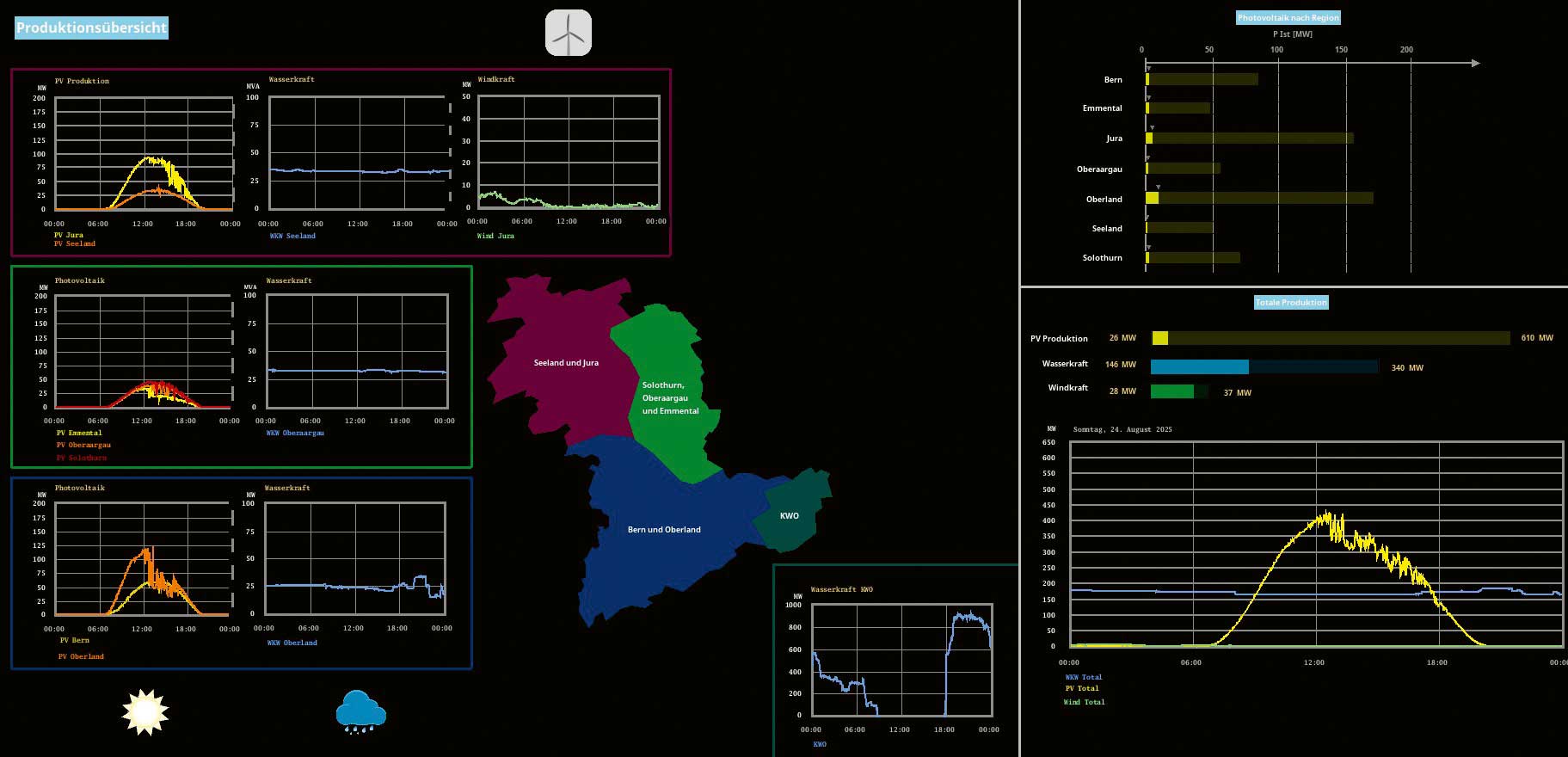Open the Windkraft chart in top panel
The image size is (1568, 757).
(x=569, y=152)
